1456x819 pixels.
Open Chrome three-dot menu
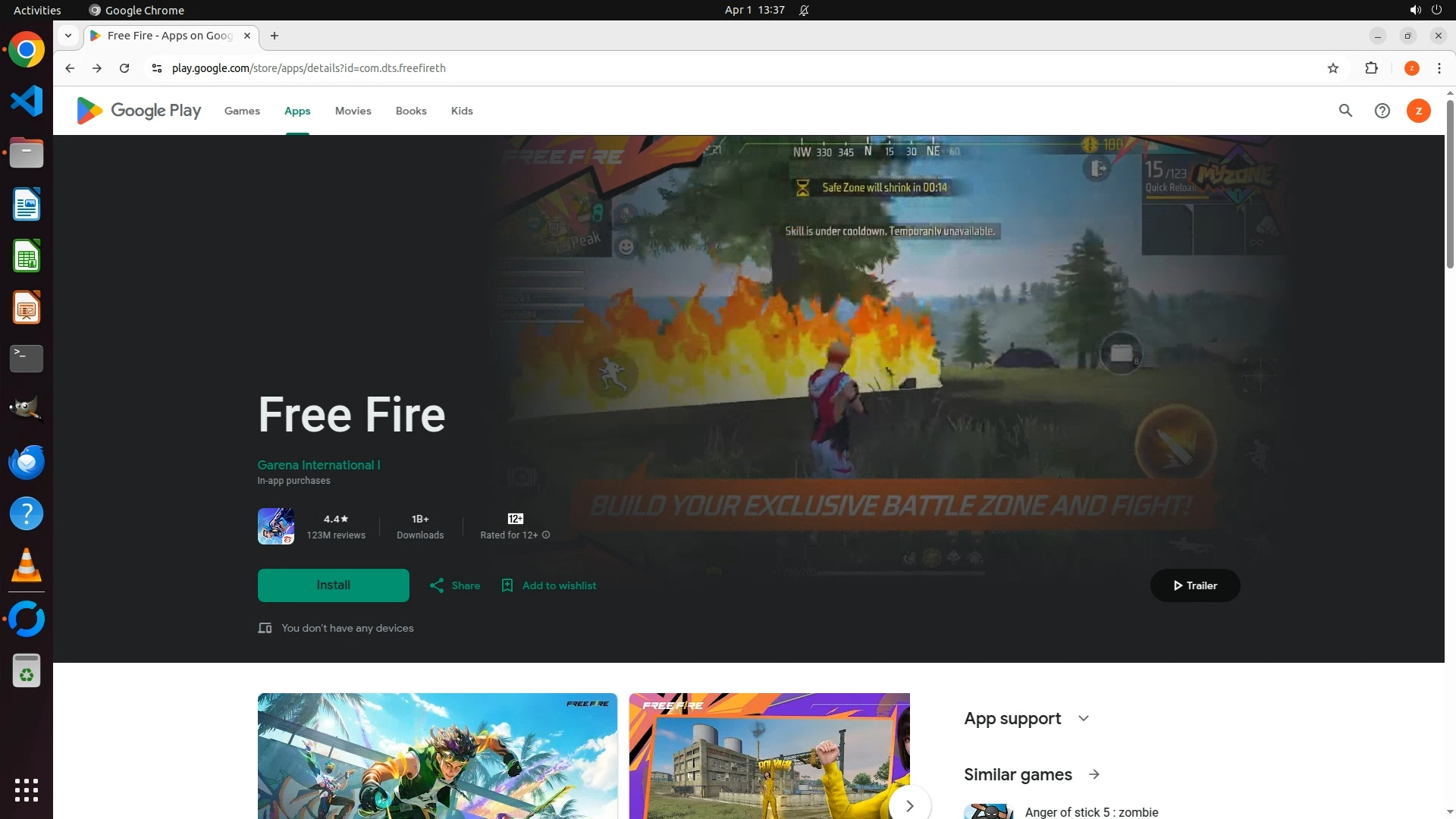point(1439,68)
